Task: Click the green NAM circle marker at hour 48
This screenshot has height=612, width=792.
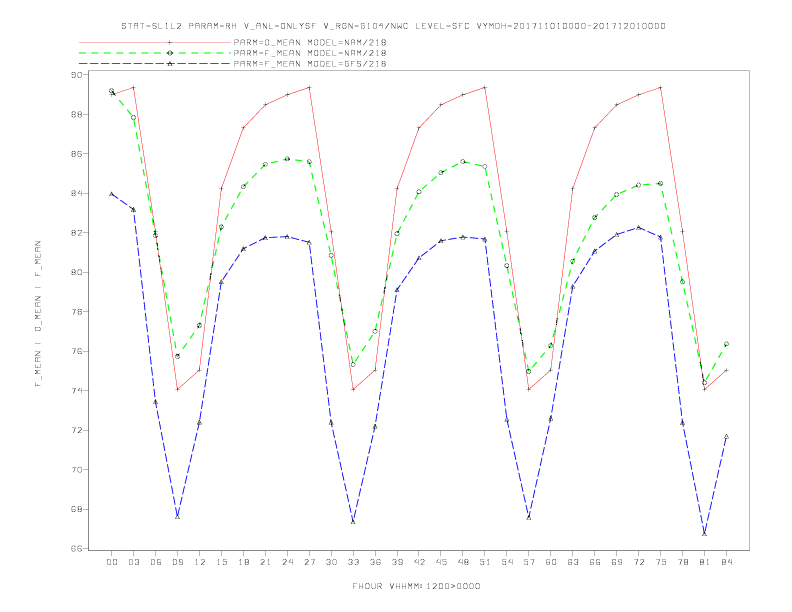Action: (463, 162)
